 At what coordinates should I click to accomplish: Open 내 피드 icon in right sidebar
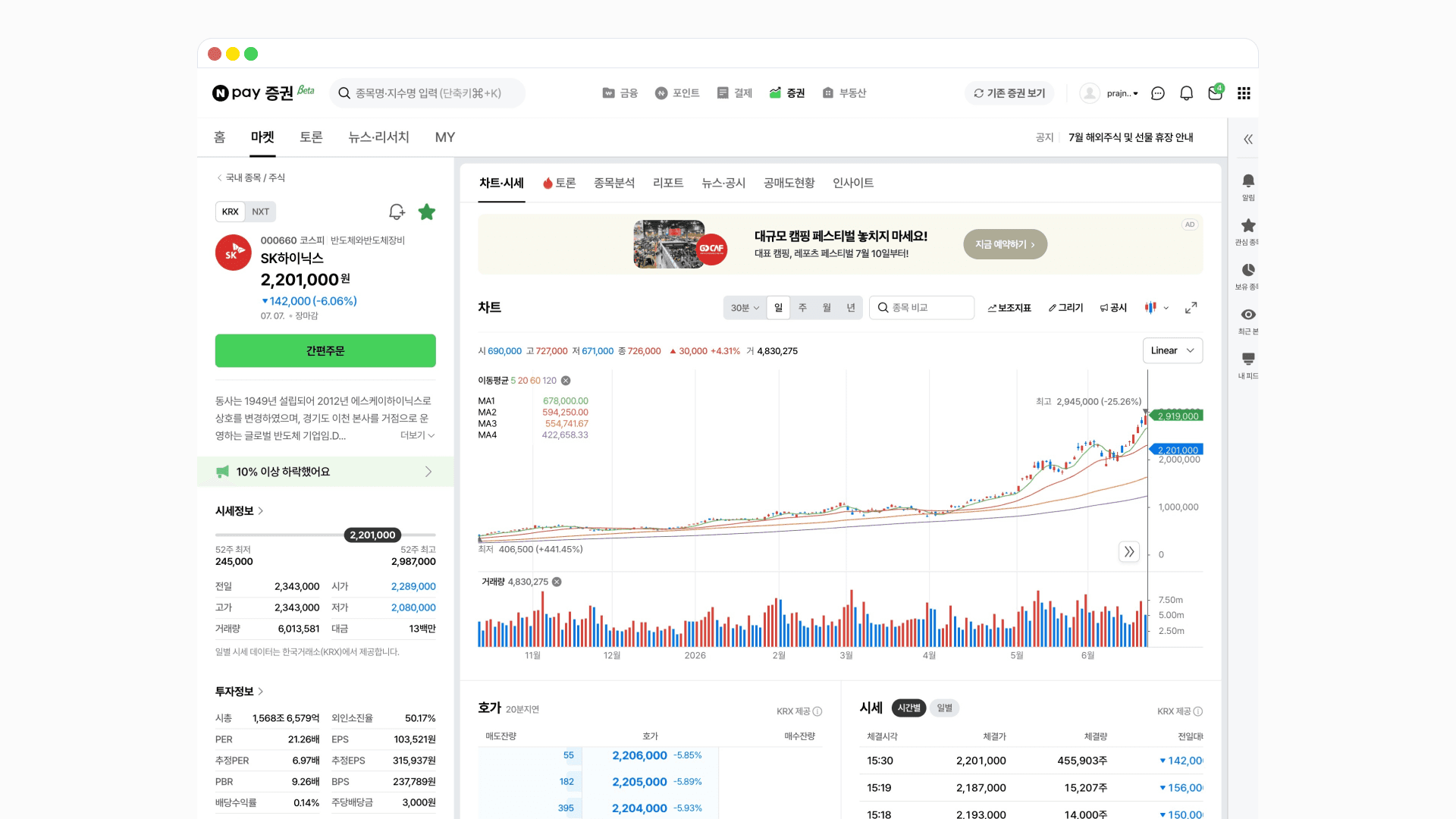[x=1248, y=365]
